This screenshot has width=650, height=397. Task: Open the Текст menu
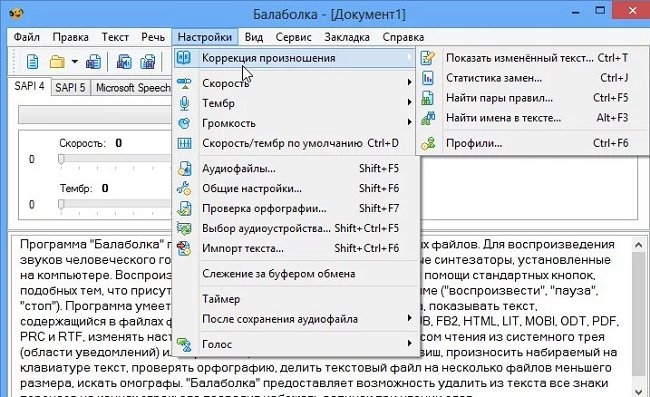[115, 37]
